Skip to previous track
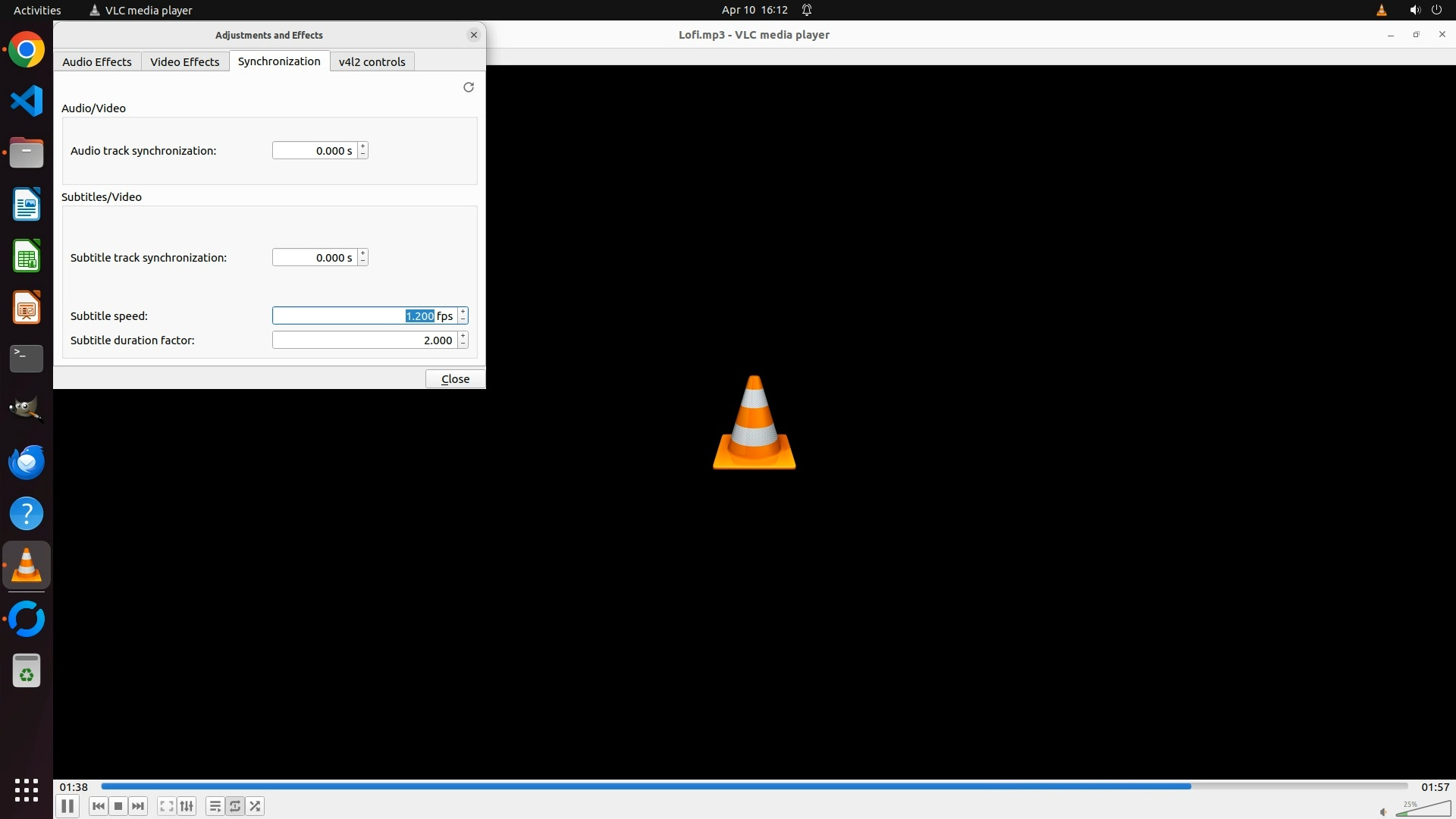1456x819 pixels. point(98,806)
